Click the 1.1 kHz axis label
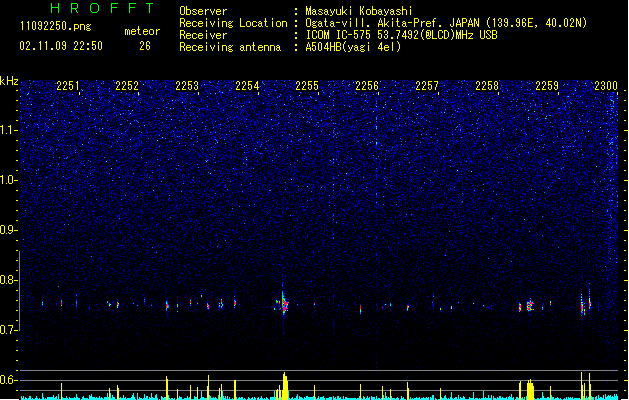The width and height of the screenshot is (629, 400). 8,130
